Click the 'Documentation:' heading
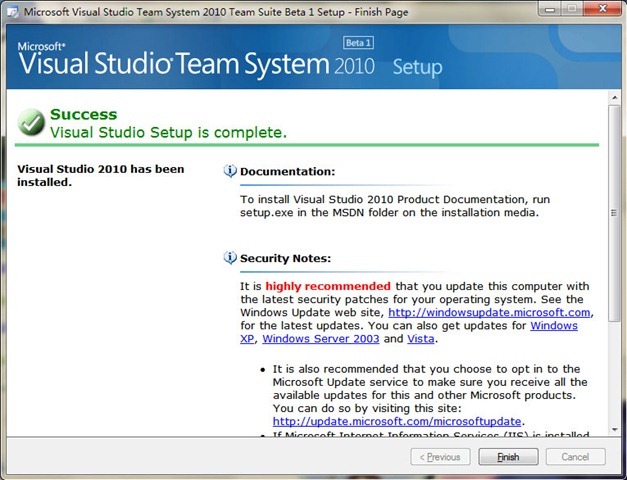627x480 pixels. pos(288,172)
